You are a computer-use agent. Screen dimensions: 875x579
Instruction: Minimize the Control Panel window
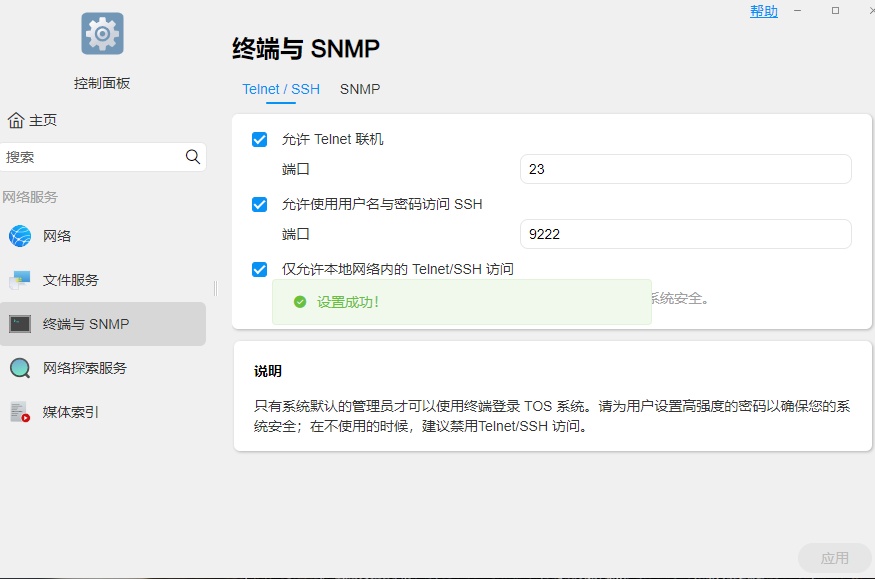(797, 11)
